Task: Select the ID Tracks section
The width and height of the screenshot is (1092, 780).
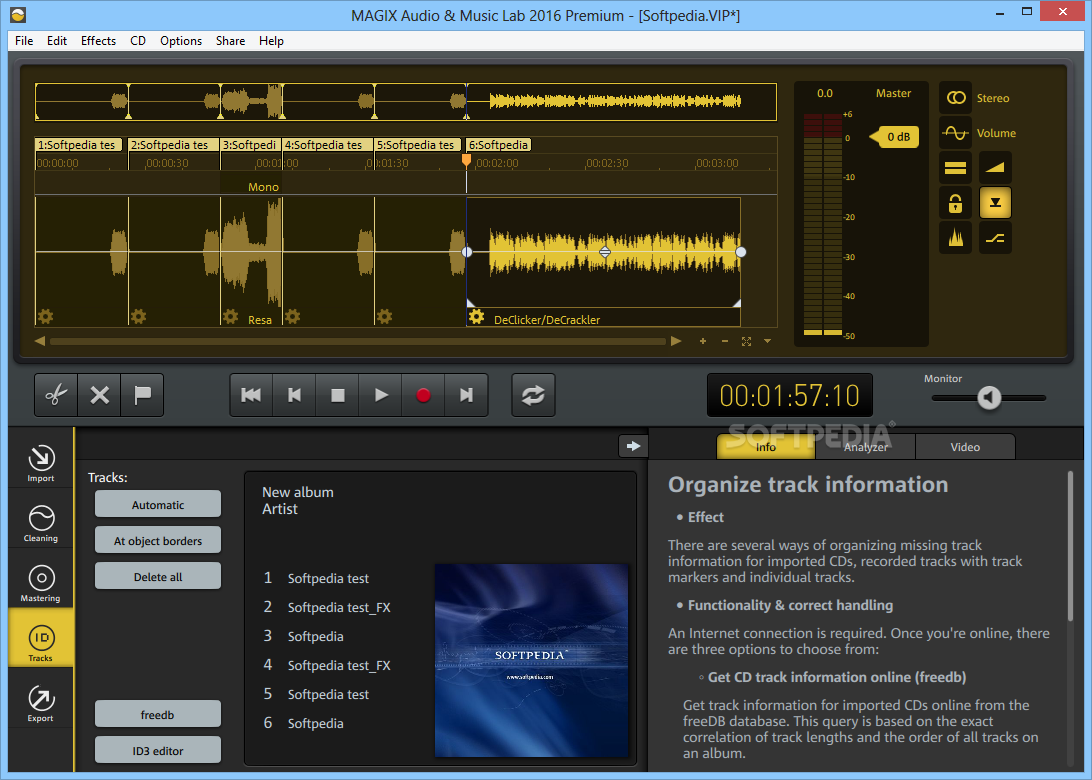Action: click(40, 638)
